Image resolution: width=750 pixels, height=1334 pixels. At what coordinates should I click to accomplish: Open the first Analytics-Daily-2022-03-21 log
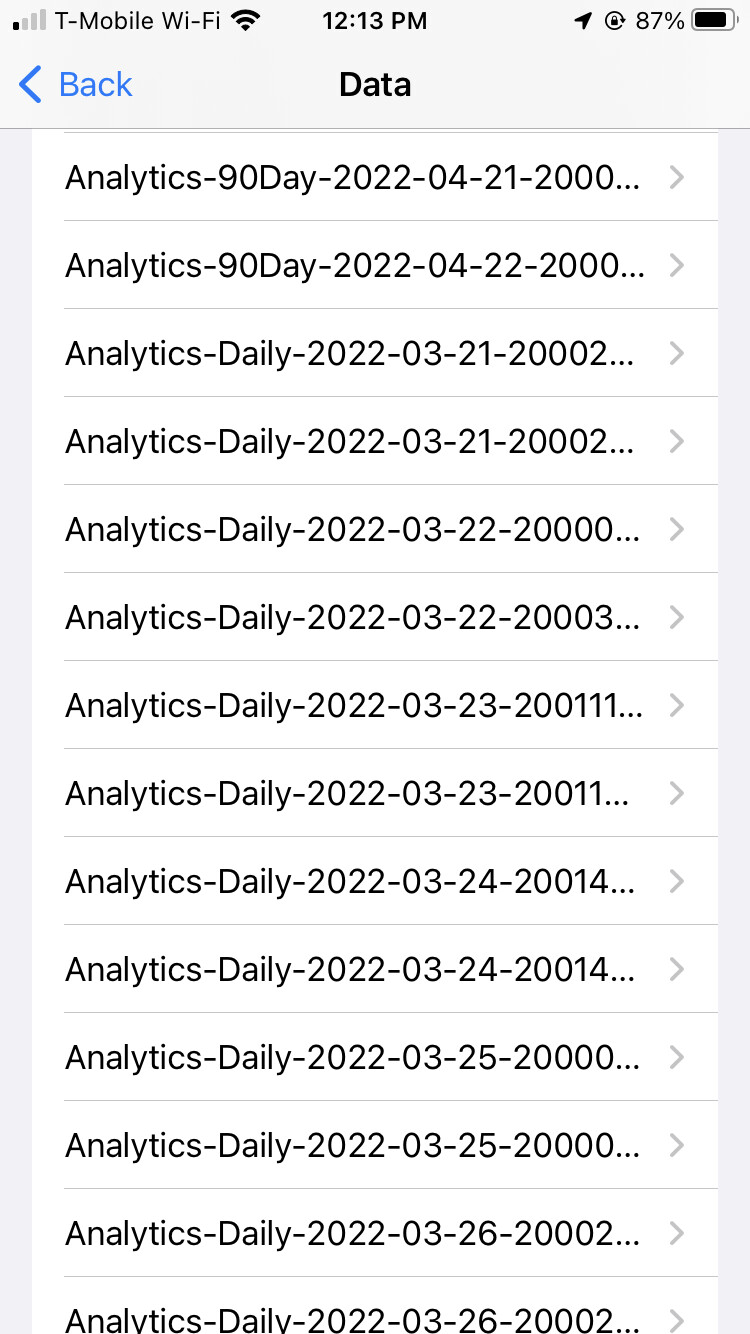coord(350,354)
